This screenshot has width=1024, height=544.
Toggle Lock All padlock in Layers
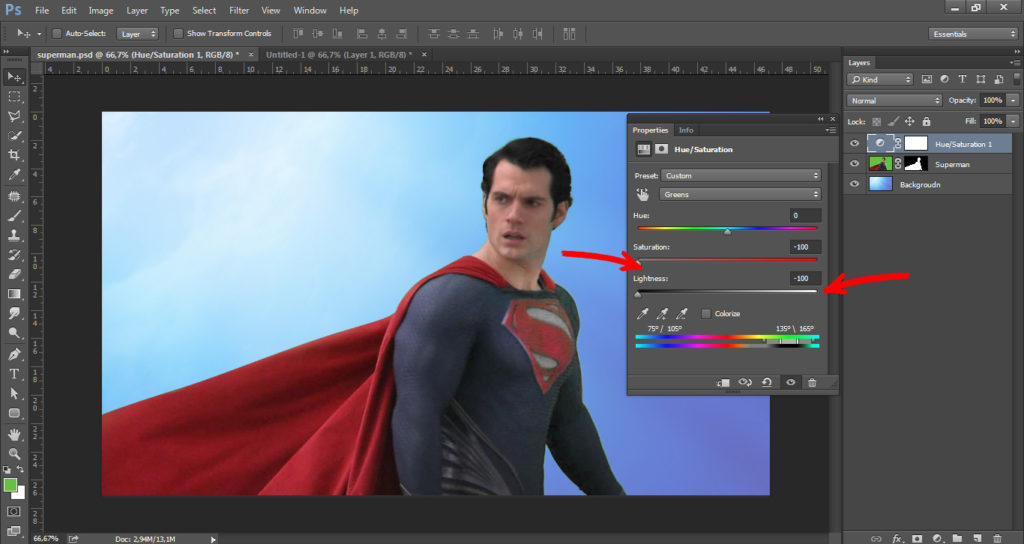click(926, 121)
